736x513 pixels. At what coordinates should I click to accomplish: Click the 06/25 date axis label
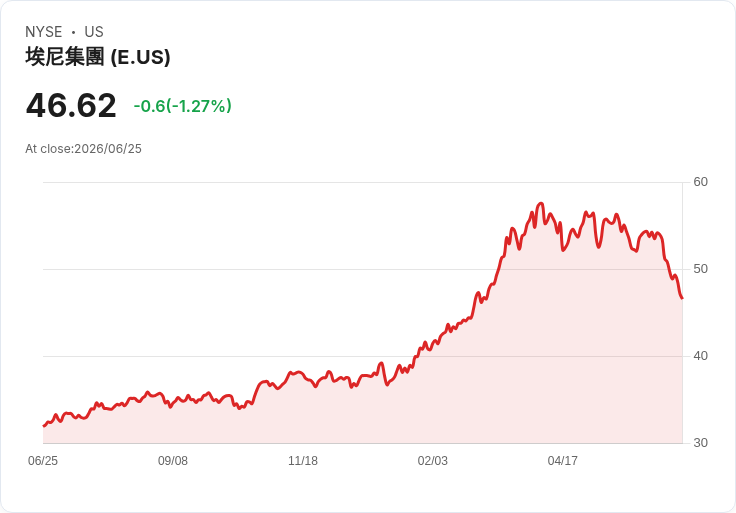point(43,460)
